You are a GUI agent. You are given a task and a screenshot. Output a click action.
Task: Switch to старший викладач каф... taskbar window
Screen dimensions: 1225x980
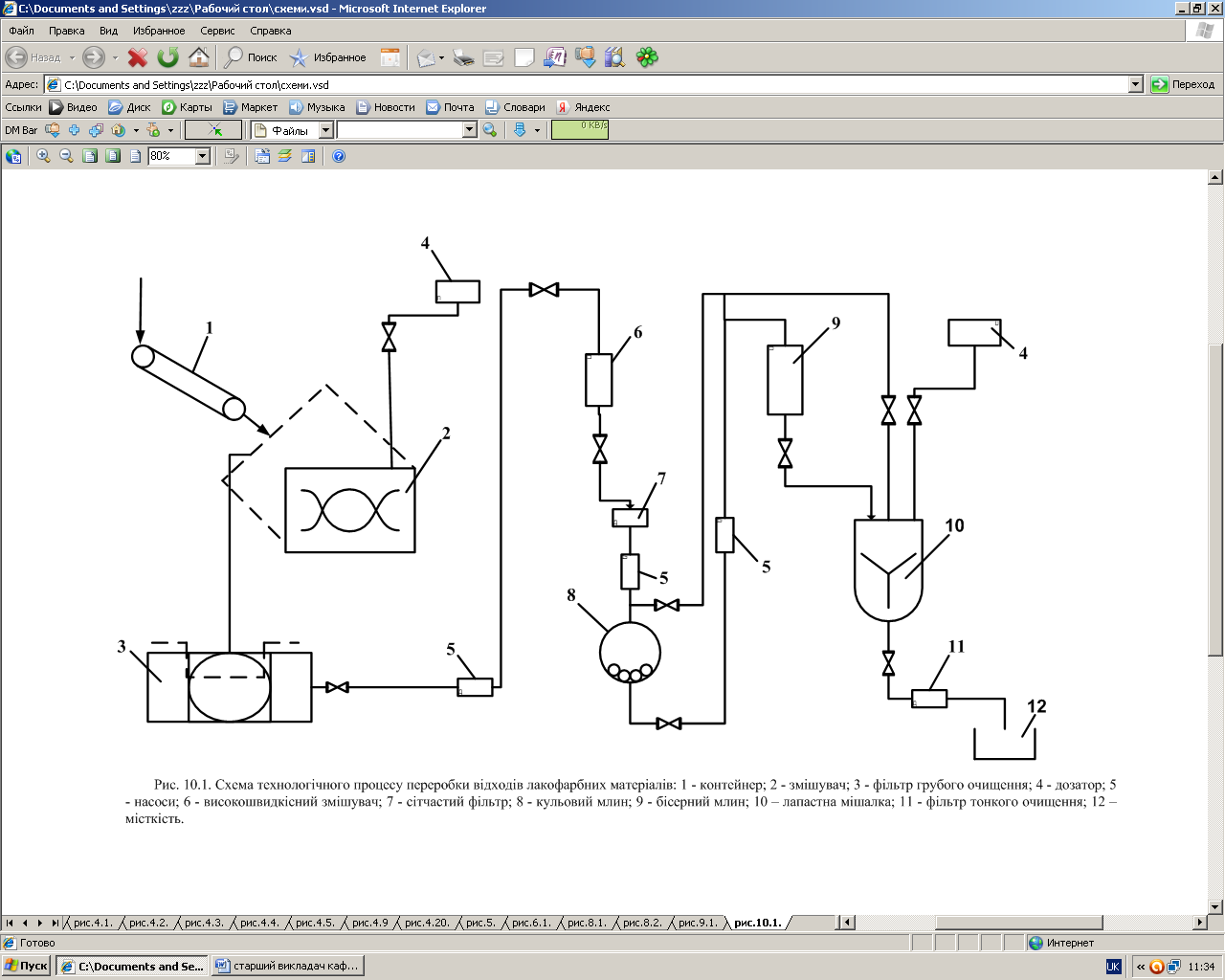(x=287, y=966)
